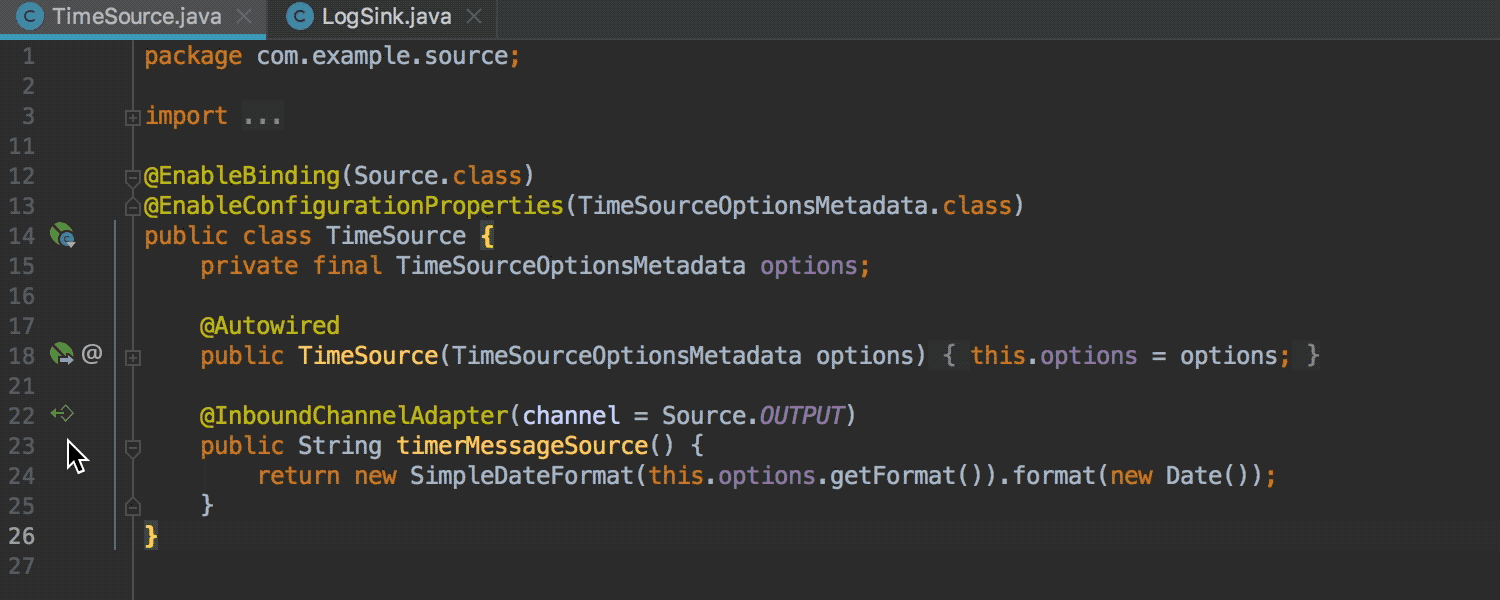The width and height of the screenshot is (1500, 600).
Task: Click 'SimpleDateFormat' on line 24
Action: click(x=522, y=476)
